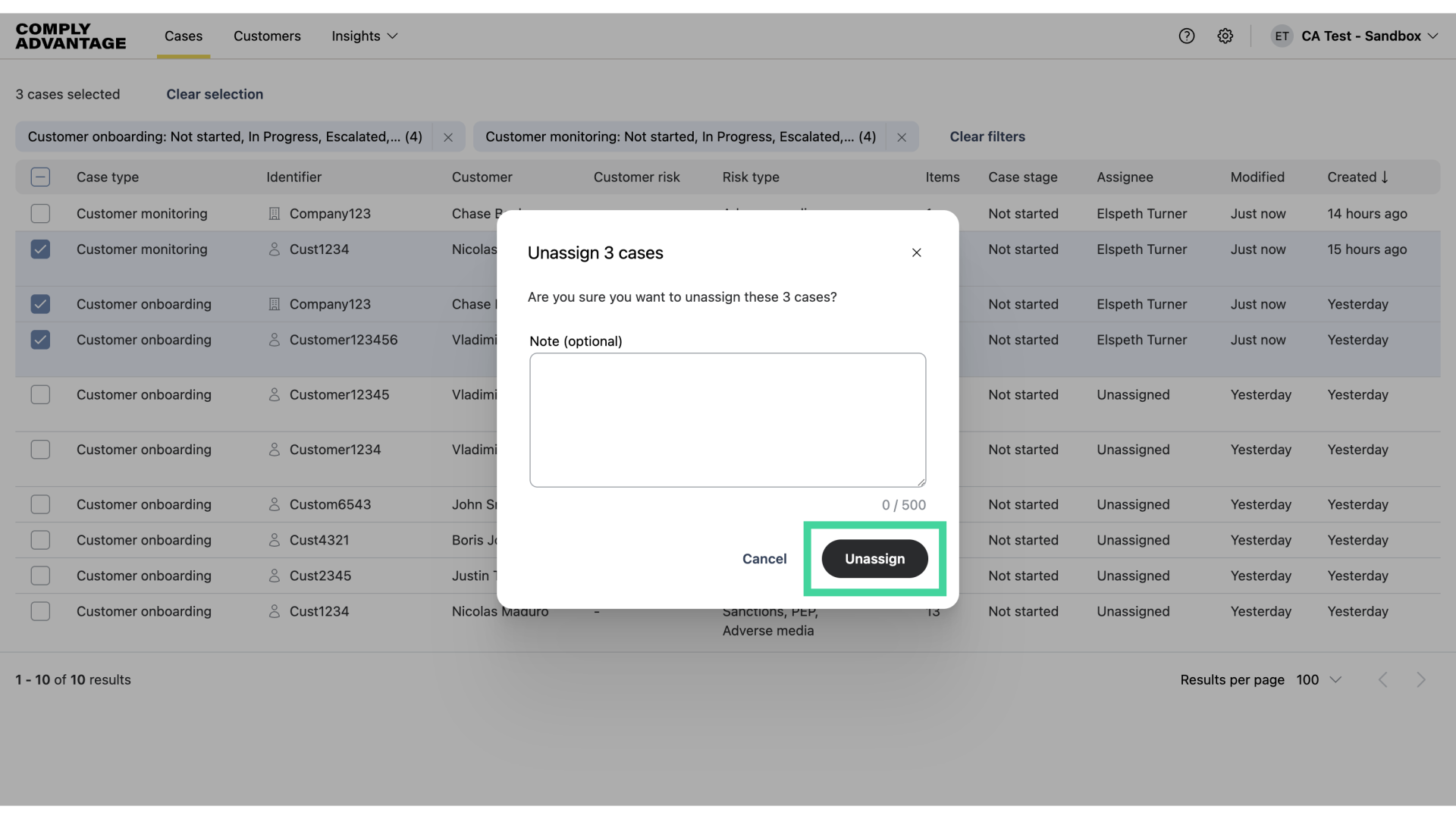Open the settings gear icon
Screen dimensions: 1456x819
[x=1225, y=36]
